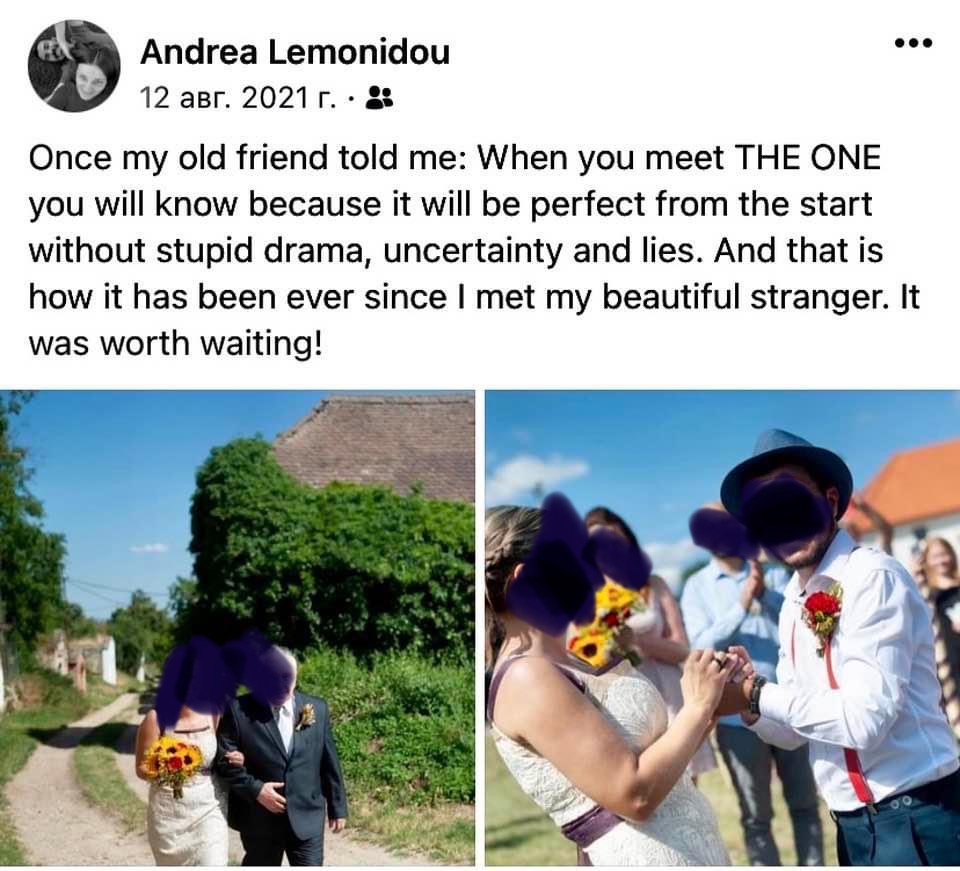Click the sunflower bouquet in the left photo
The height and width of the screenshot is (871, 960).
click(x=173, y=762)
